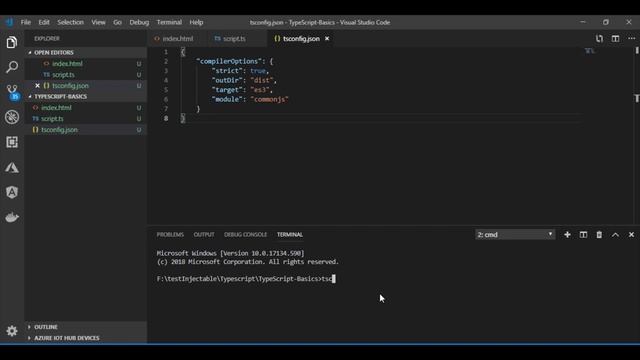The height and width of the screenshot is (360, 640).
Task: Click the "target" line in editor
Action: click(x=242, y=90)
